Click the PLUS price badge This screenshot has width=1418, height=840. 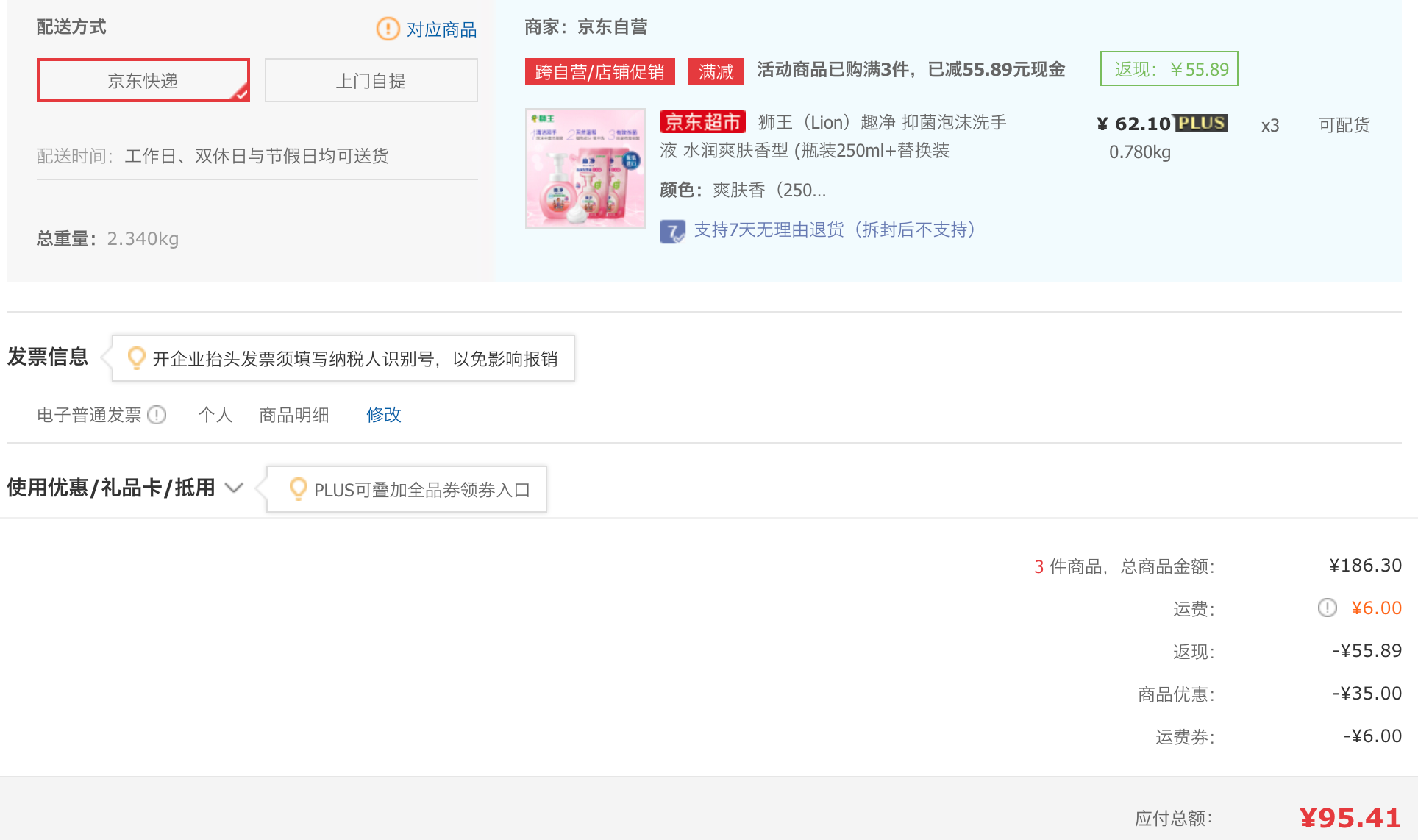[1201, 123]
